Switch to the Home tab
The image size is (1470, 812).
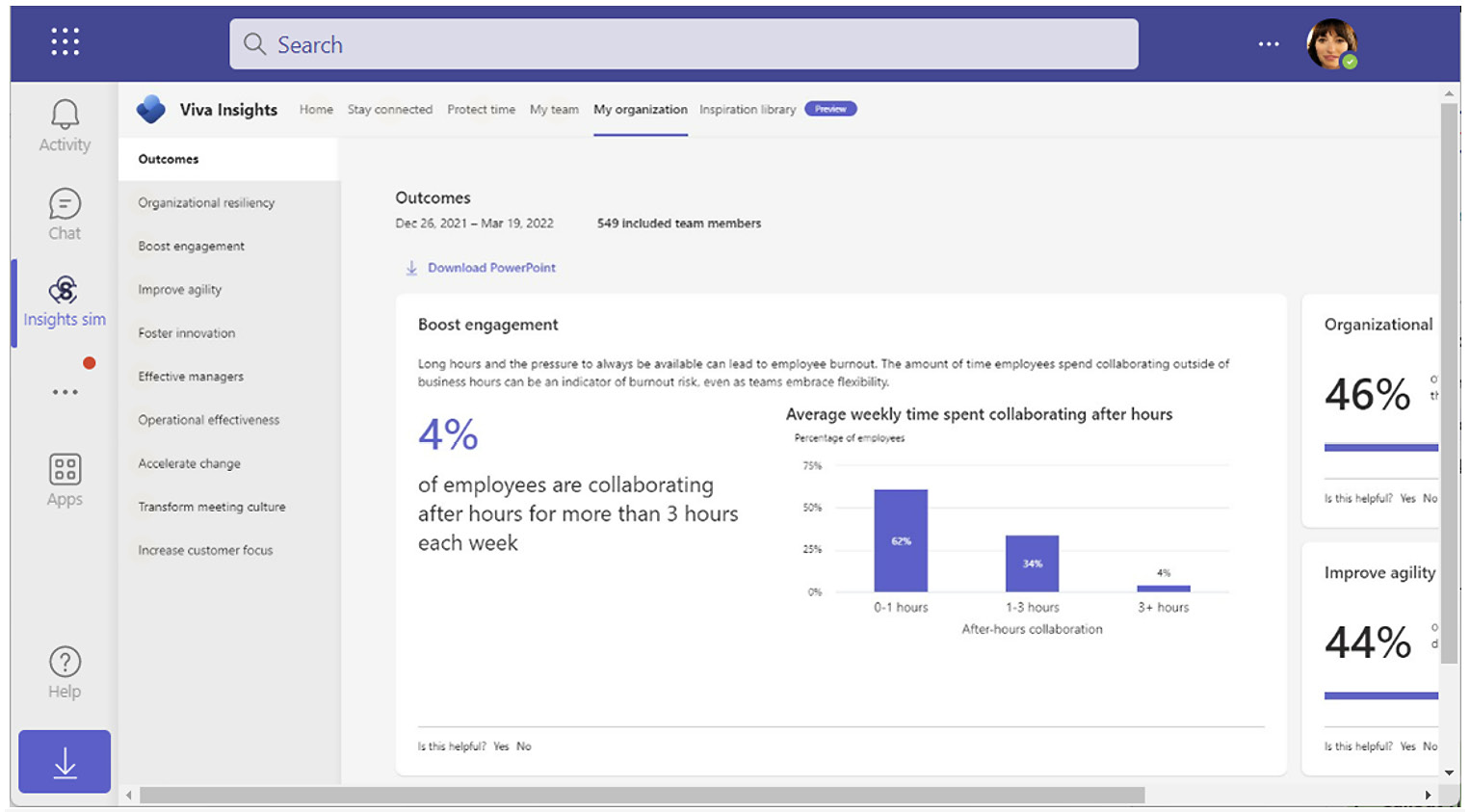click(x=316, y=110)
